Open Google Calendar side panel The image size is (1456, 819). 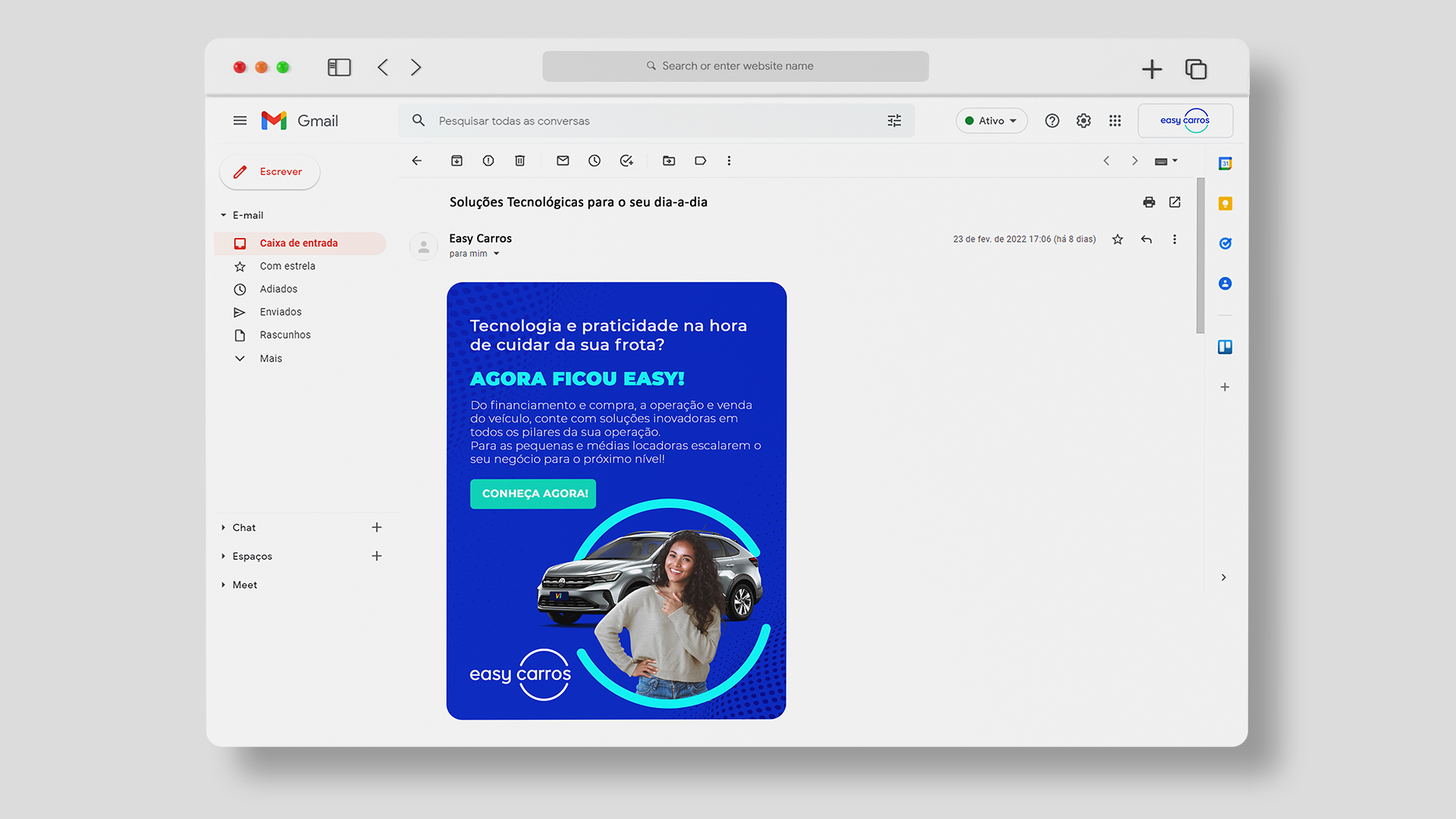pyautogui.click(x=1225, y=164)
